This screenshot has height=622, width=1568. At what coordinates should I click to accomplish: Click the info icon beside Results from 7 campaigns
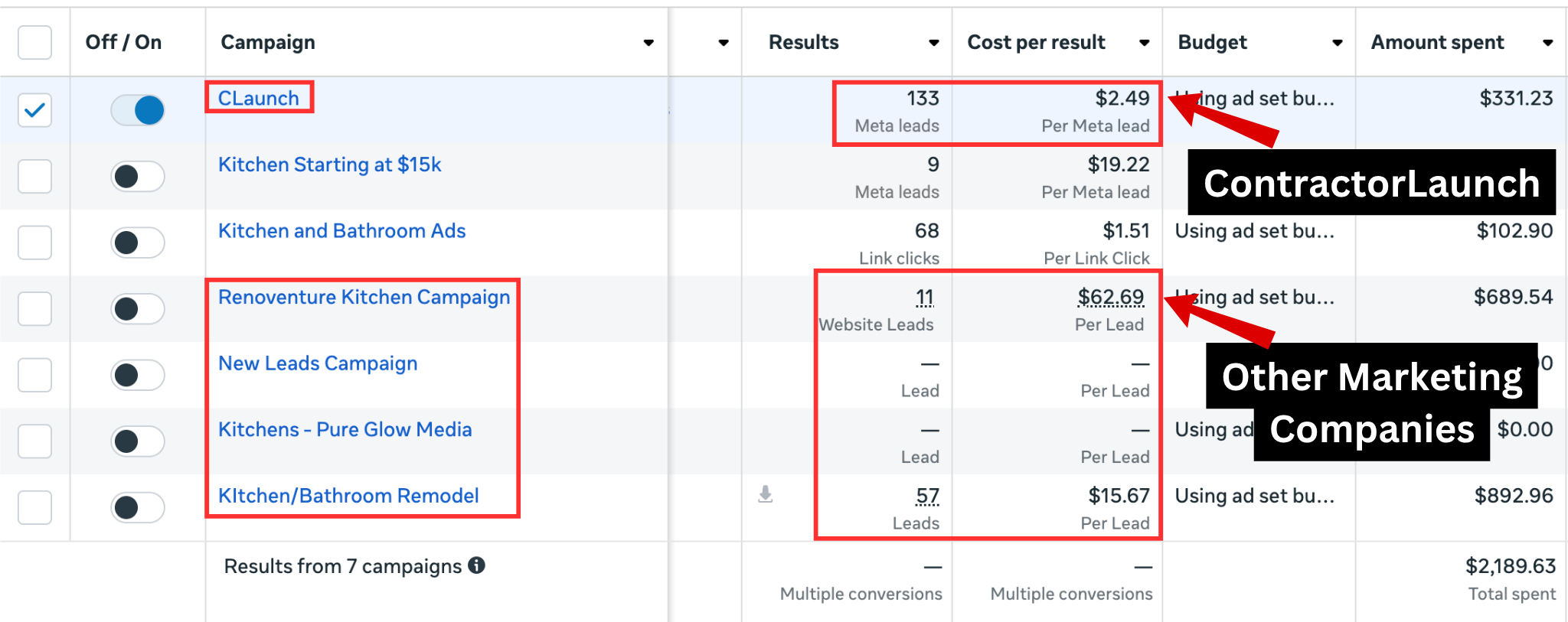click(477, 565)
